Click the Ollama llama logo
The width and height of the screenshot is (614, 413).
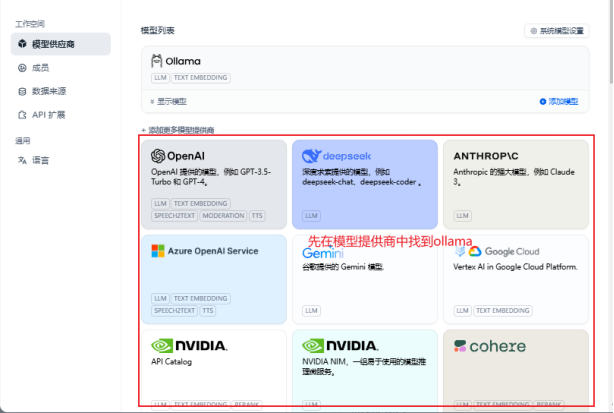[x=157, y=61]
